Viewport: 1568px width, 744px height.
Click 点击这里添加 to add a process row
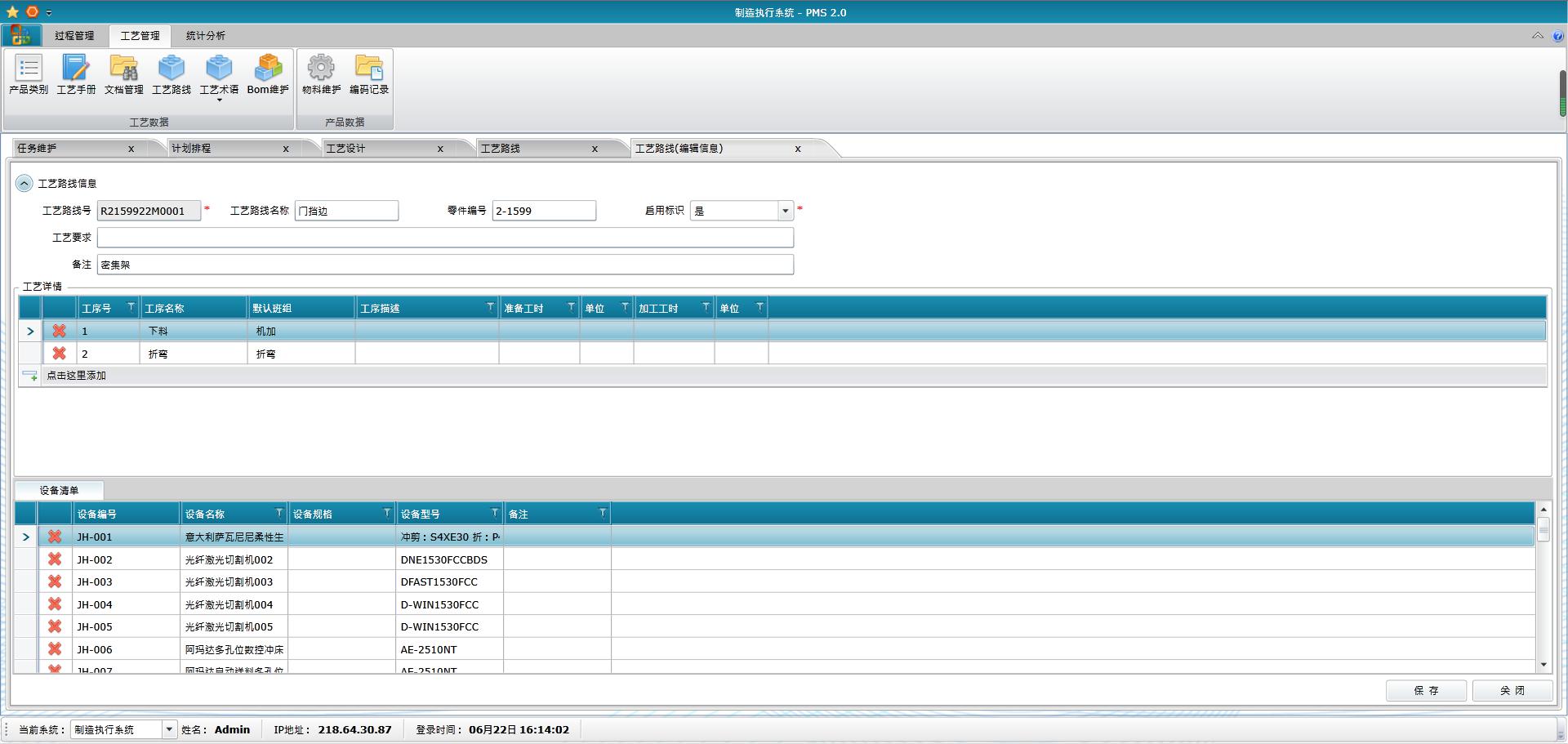tap(76, 376)
